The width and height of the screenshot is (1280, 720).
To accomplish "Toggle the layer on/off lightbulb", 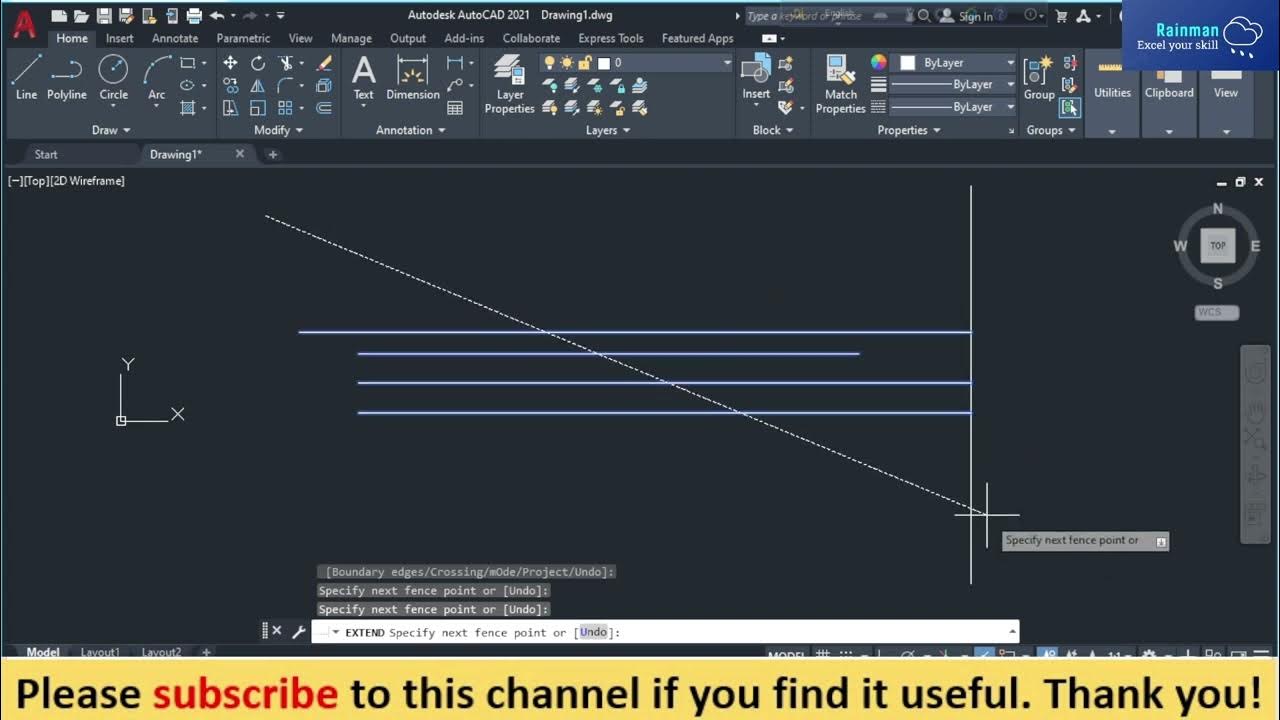I will (548, 63).
